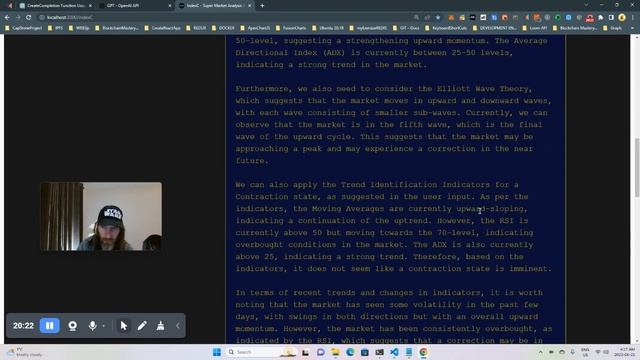Open the Chat icon in taskbar
The width and height of the screenshot is (640, 360).
pyautogui.click(x=320, y=352)
